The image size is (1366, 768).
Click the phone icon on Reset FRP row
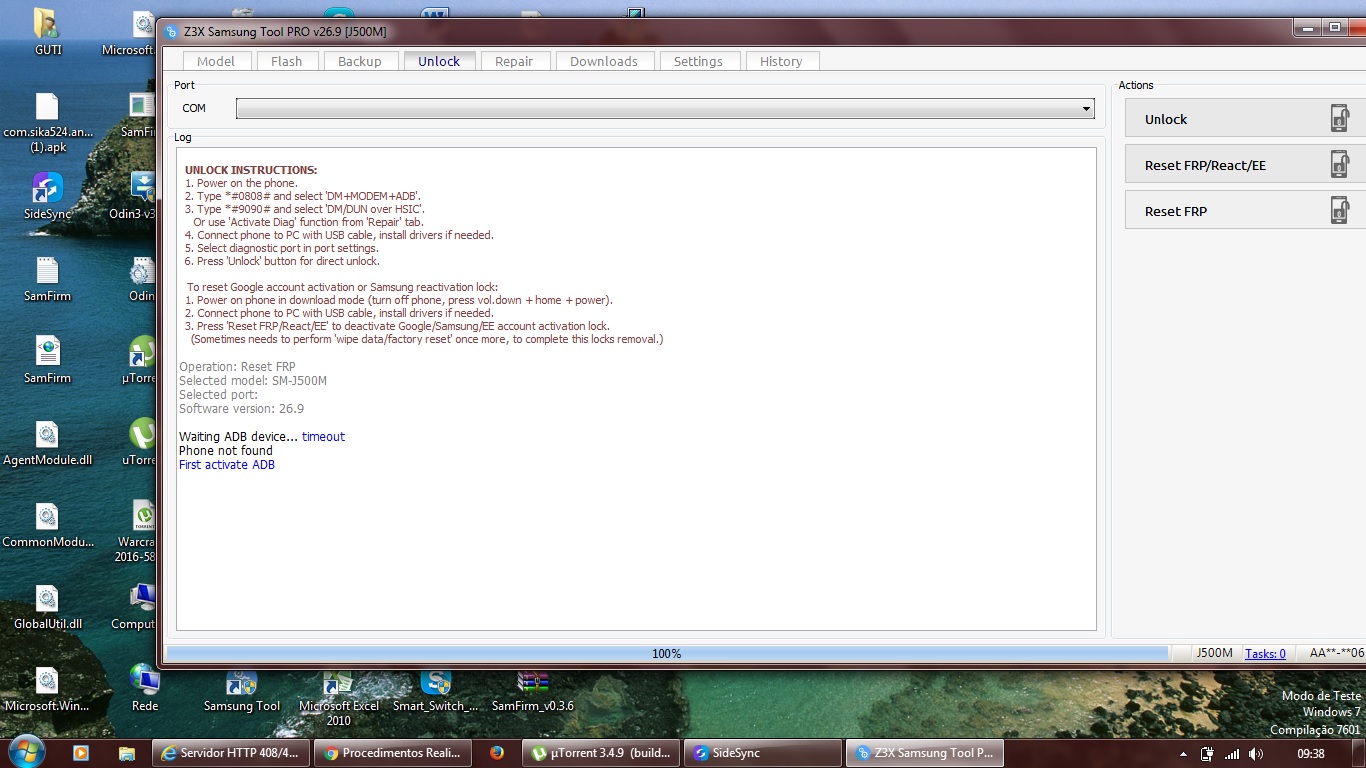click(x=1339, y=210)
